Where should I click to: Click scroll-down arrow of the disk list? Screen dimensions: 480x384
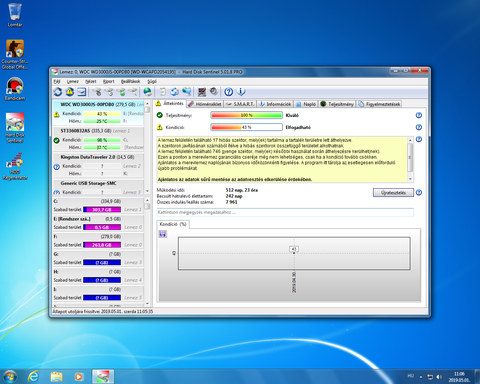click(148, 192)
